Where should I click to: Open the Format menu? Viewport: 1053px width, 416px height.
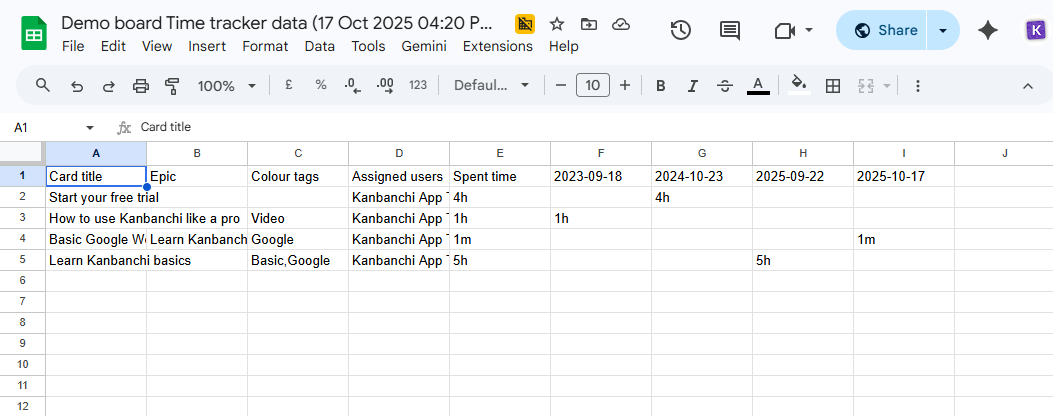[x=265, y=46]
